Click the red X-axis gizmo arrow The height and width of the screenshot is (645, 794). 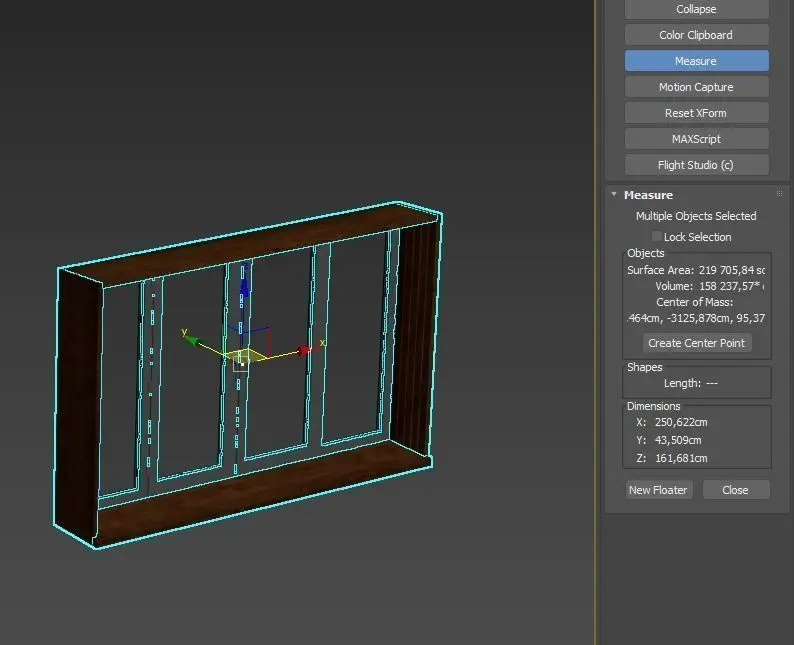pyautogui.click(x=304, y=350)
